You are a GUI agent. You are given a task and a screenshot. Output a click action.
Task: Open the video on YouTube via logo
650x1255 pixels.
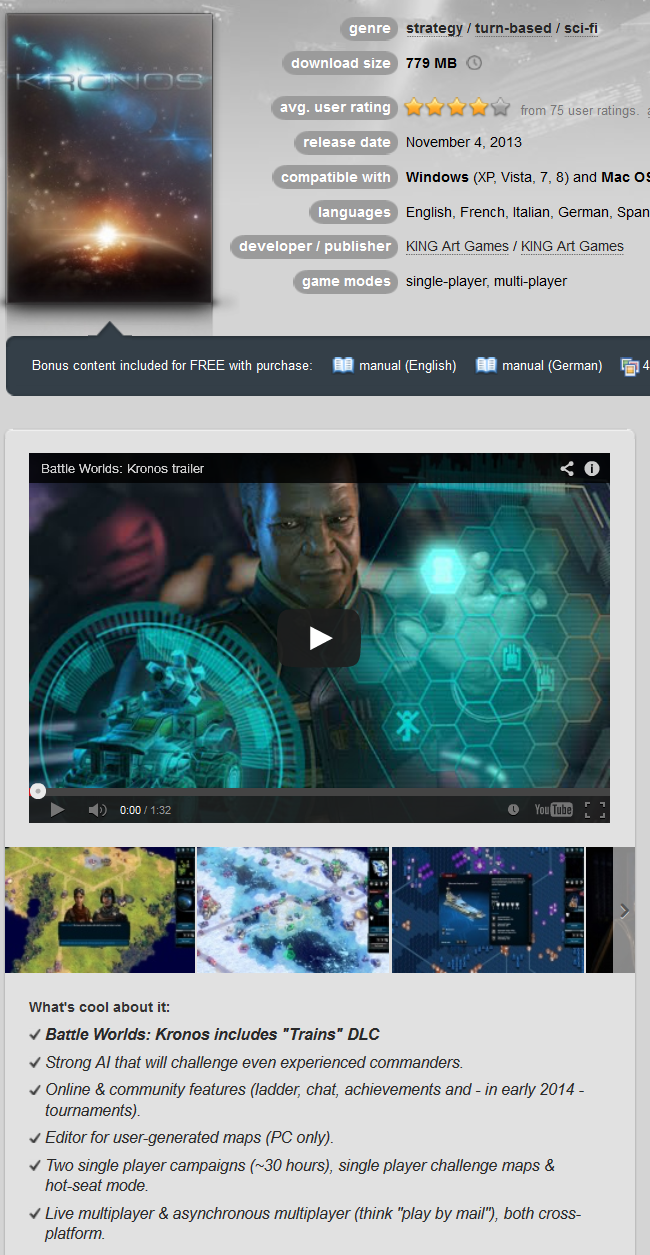[553, 810]
